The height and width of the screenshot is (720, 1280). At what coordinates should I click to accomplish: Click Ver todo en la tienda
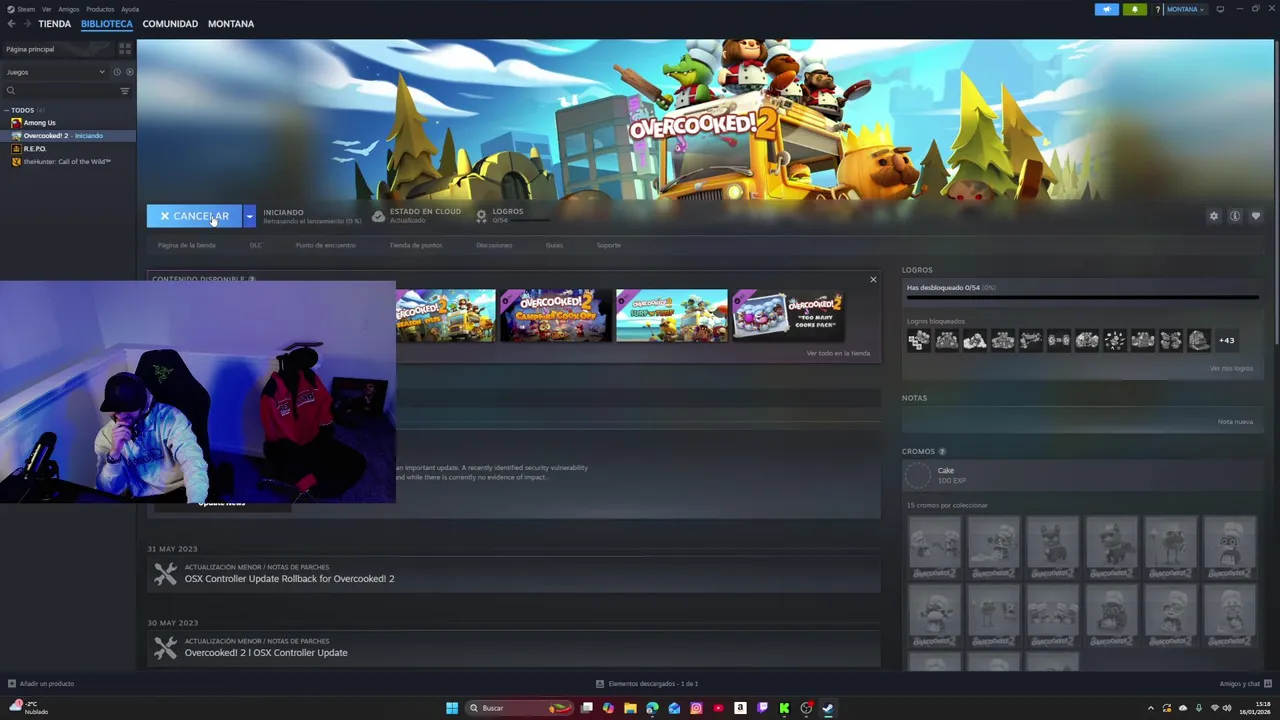pyautogui.click(x=838, y=353)
